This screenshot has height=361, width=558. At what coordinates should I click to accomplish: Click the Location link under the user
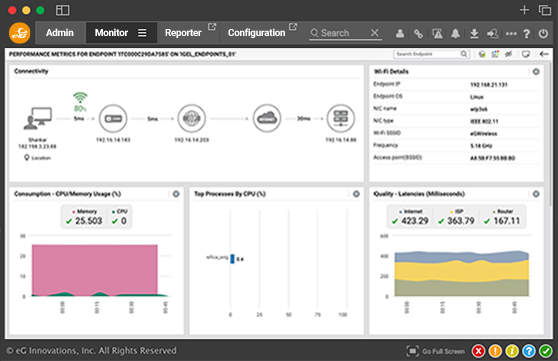coord(37,158)
